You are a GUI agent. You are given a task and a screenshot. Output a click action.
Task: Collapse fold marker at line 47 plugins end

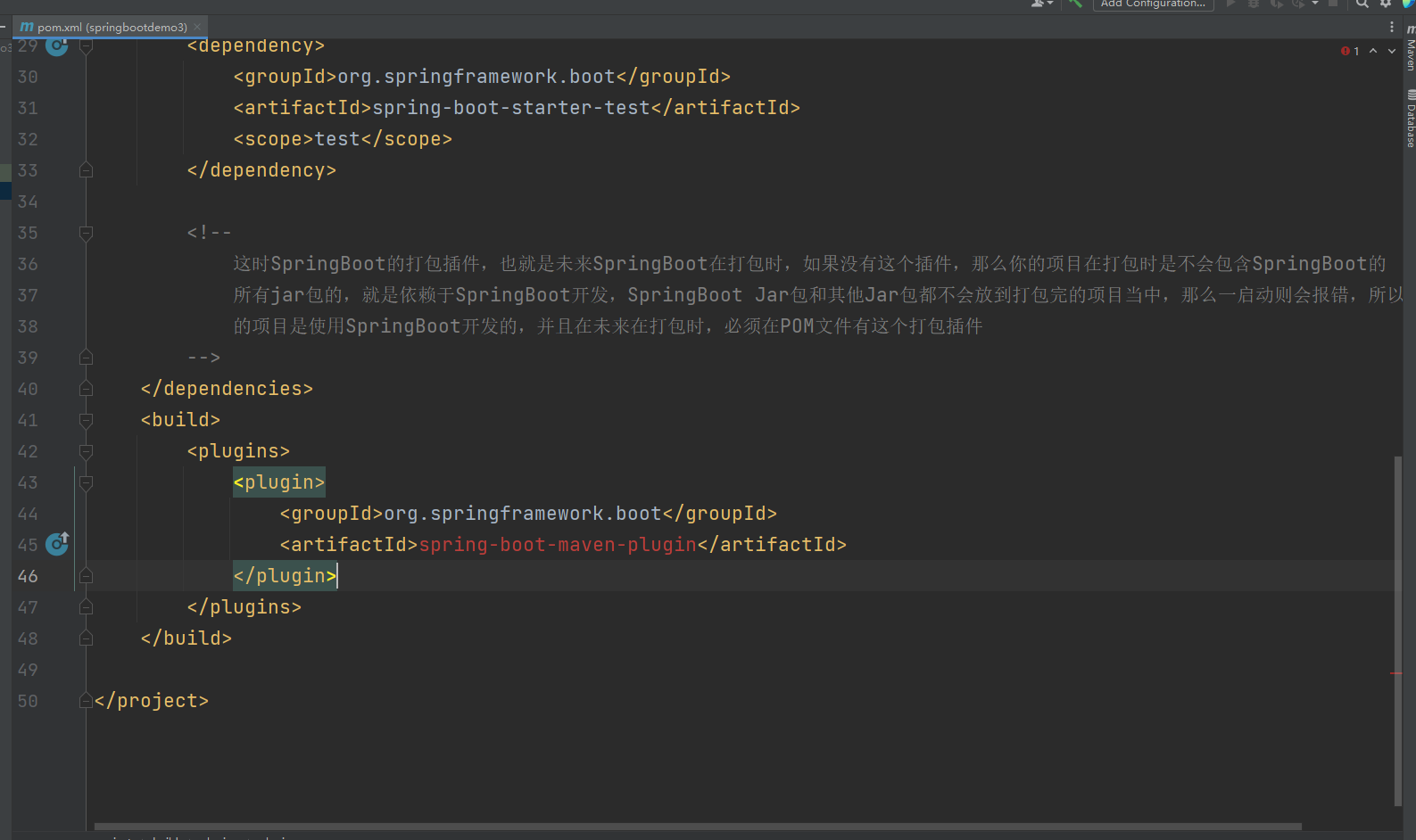tap(86, 606)
